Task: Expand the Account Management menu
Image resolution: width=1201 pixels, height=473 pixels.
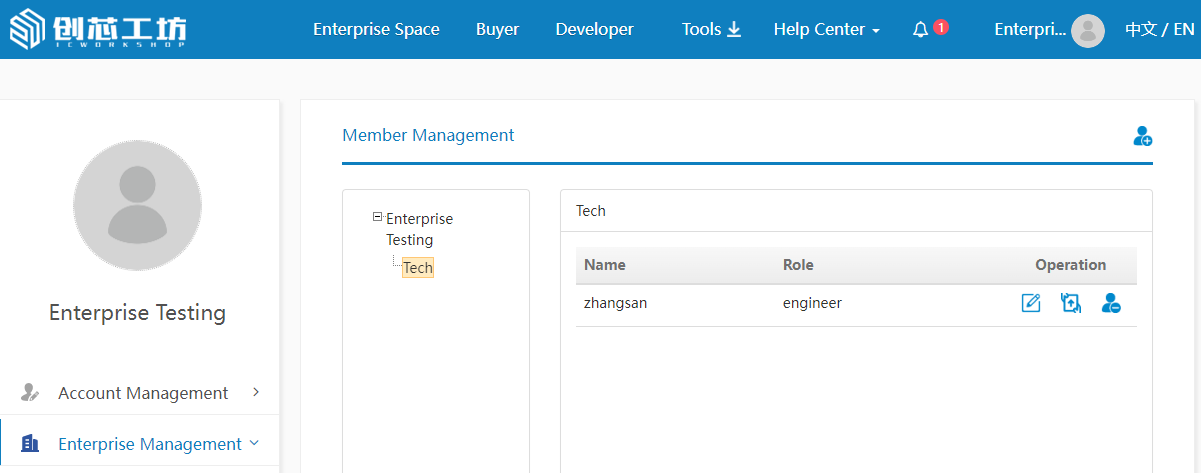Action: coord(256,392)
